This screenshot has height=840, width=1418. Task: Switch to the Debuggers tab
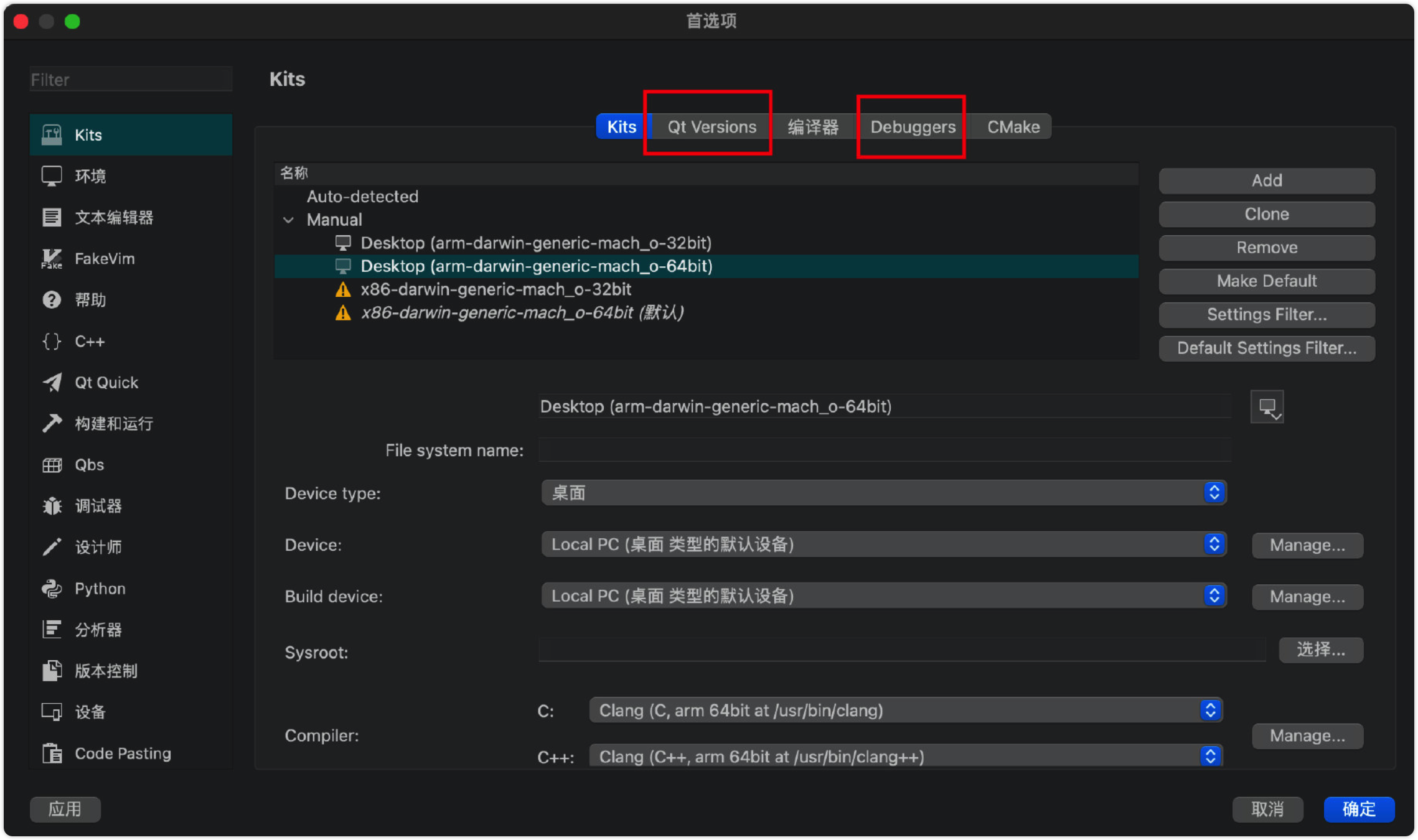coord(913,127)
